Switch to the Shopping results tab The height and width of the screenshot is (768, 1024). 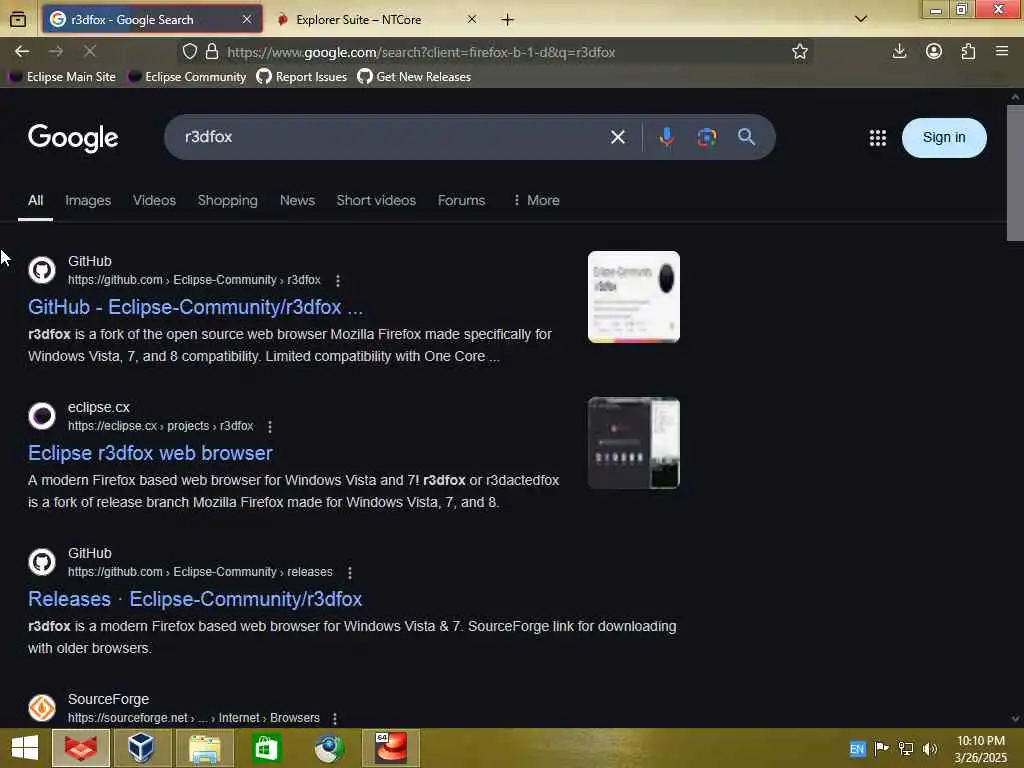tap(227, 200)
